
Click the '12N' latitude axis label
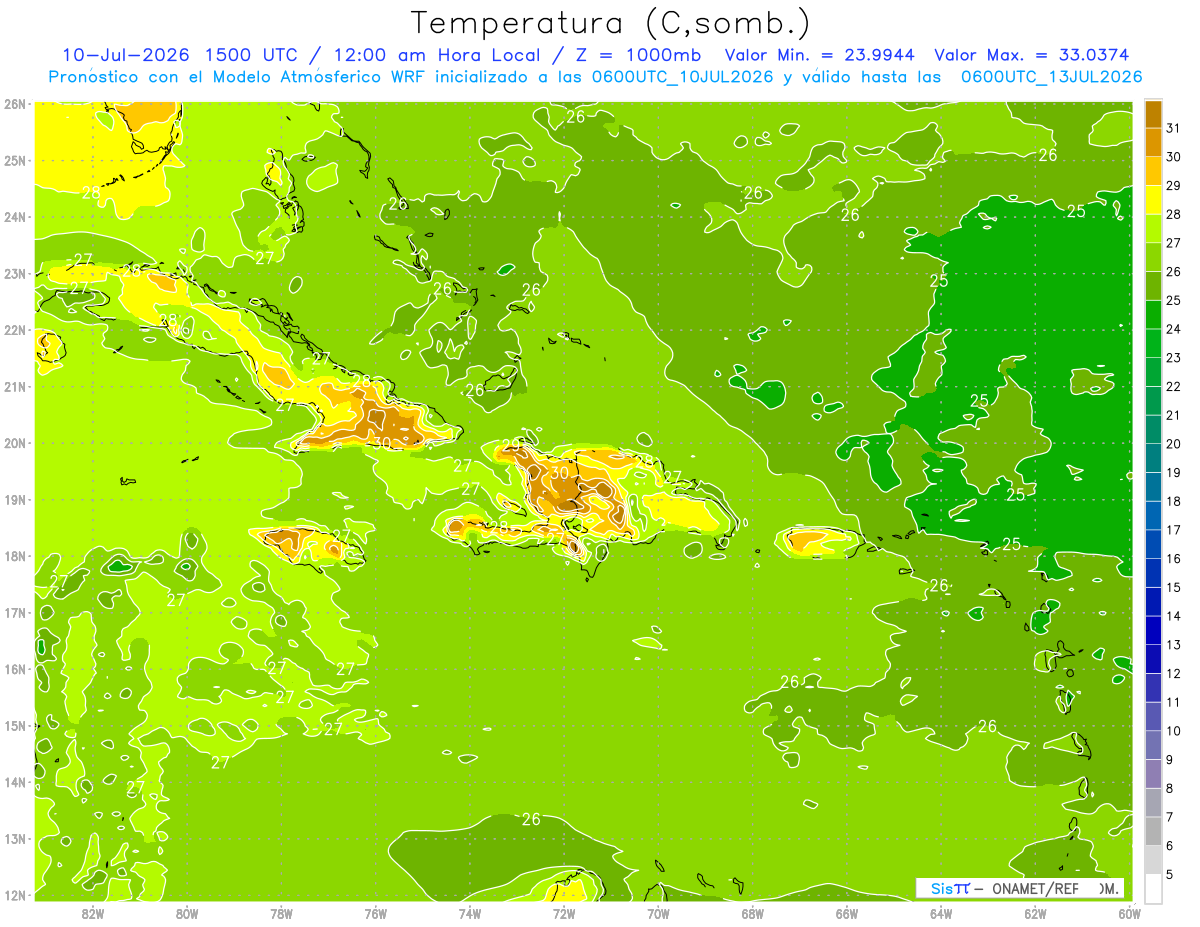tap(15, 895)
